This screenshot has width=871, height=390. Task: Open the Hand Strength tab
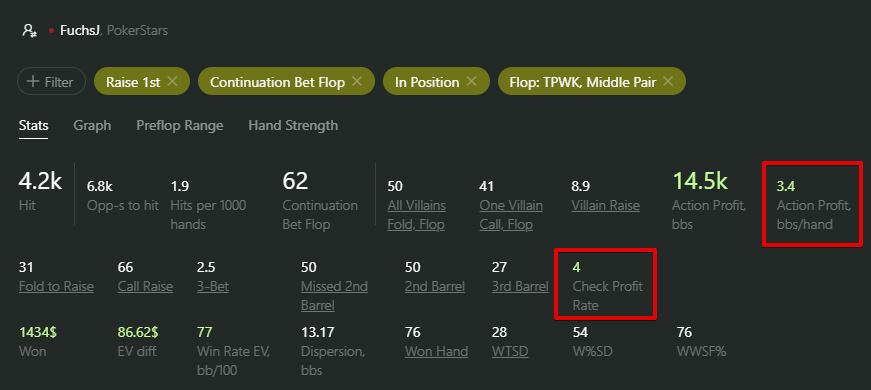[x=293, y=126]
